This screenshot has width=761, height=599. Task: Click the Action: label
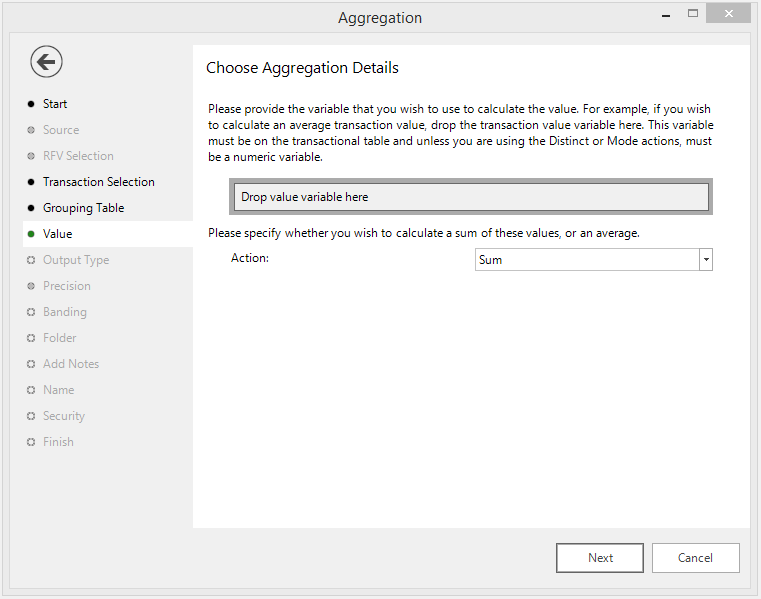coord(250,258)
